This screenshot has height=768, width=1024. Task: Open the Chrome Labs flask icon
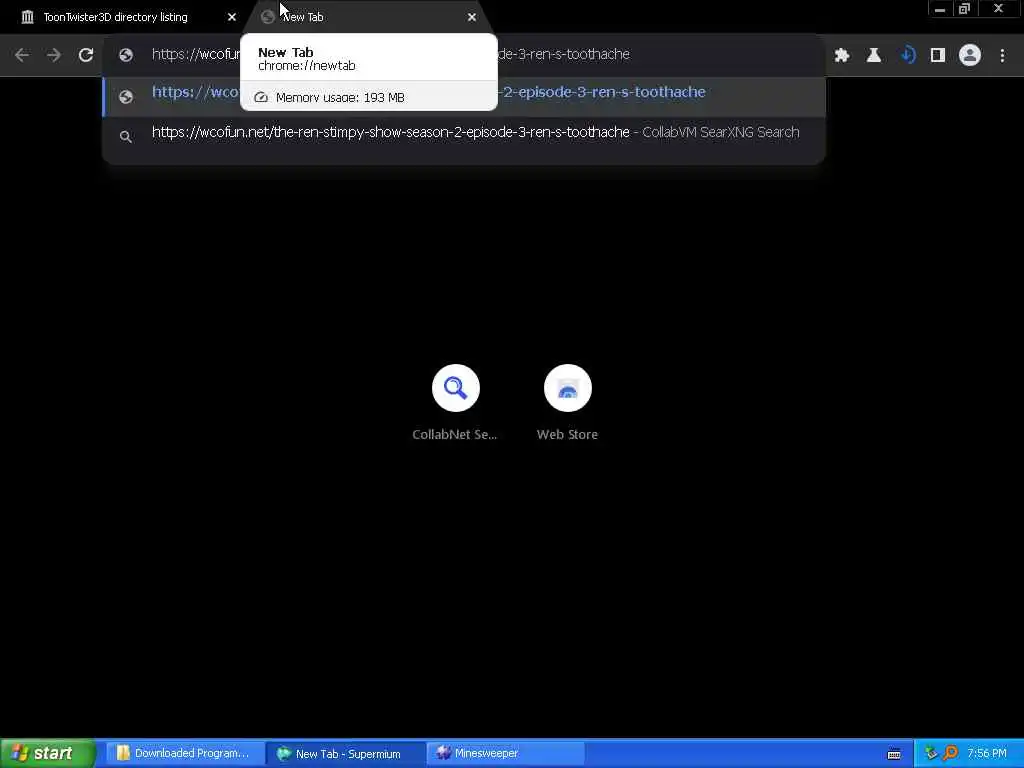point(874,56)
